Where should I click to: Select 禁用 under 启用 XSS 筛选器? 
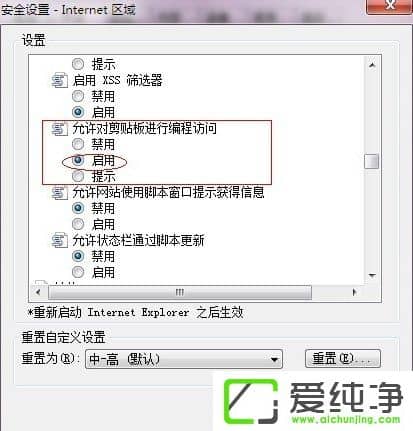(x=78, y=96)
